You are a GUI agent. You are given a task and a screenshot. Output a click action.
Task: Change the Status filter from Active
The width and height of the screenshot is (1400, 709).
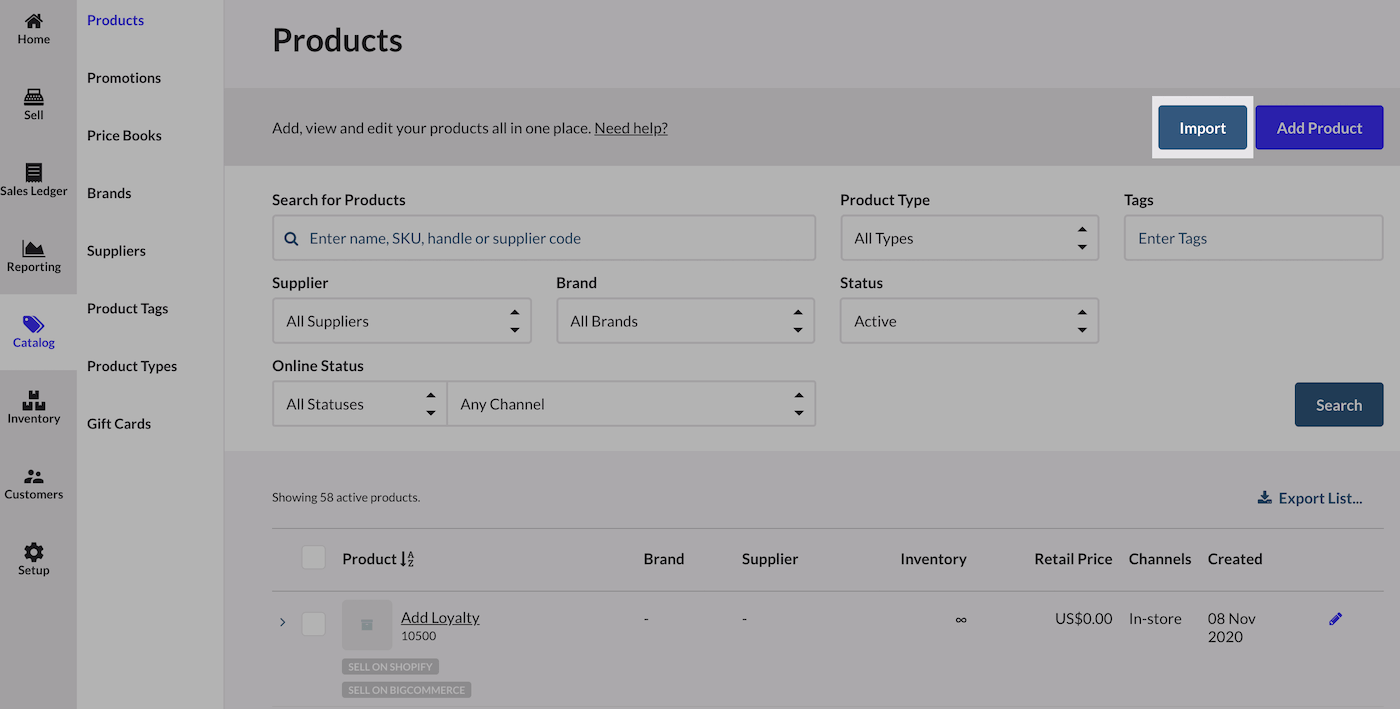click(x=968, y=320)
